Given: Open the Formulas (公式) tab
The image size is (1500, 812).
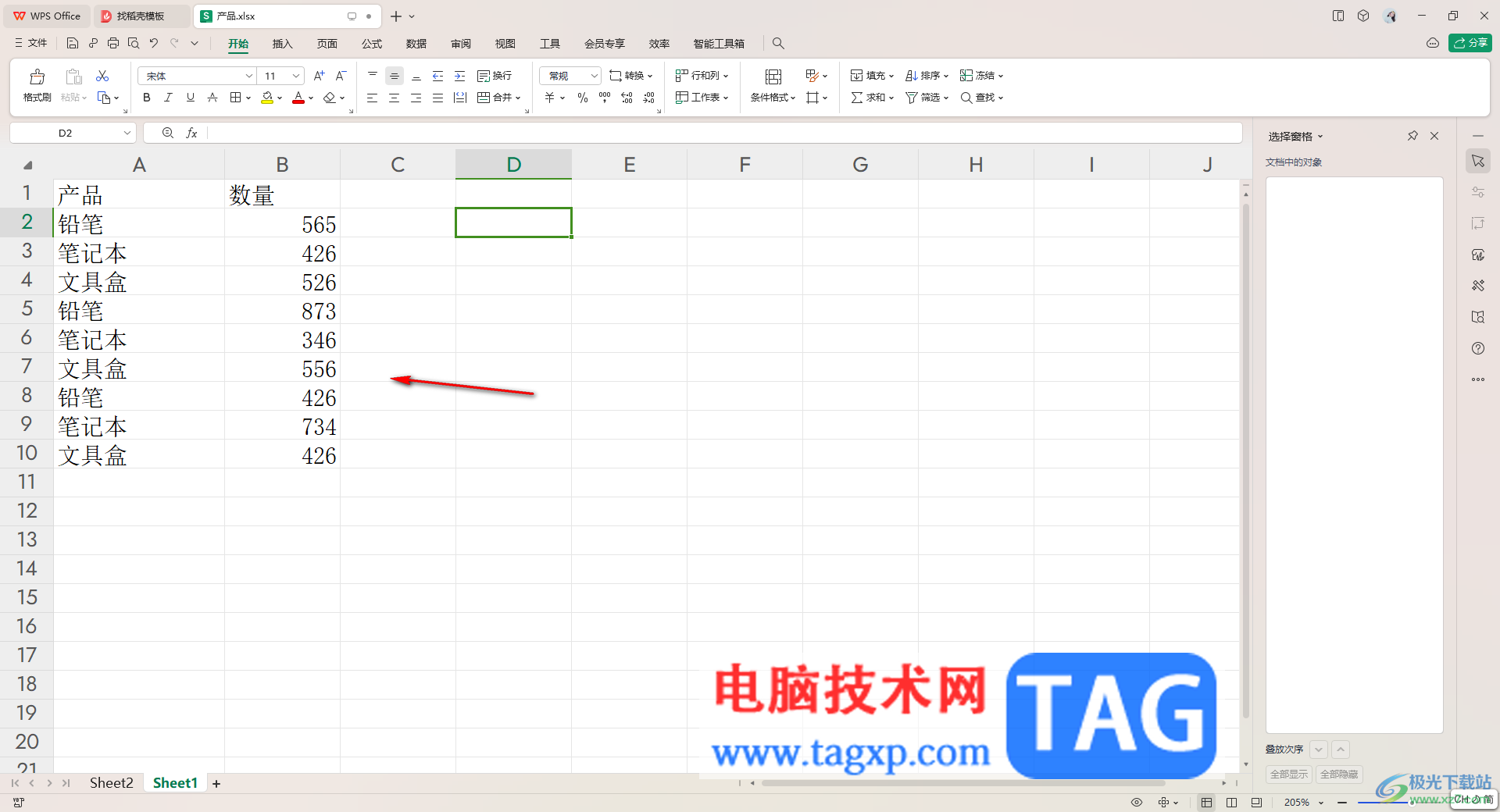Looking at the screenshot, I should 372,44.
